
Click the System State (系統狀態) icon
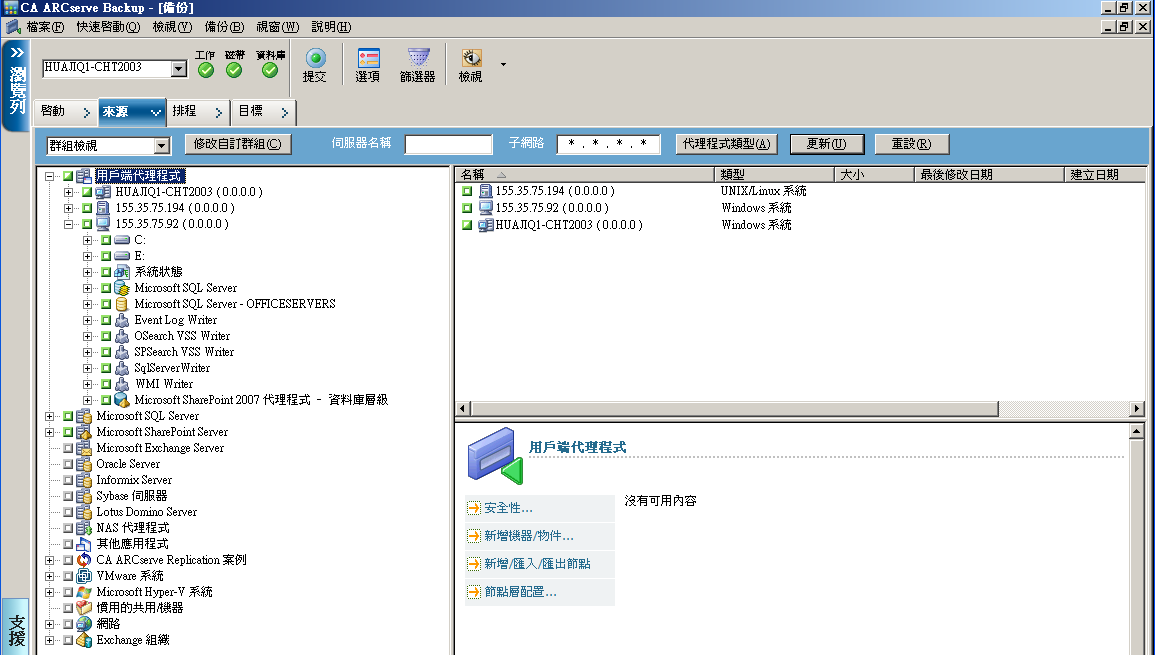(122, 272)
